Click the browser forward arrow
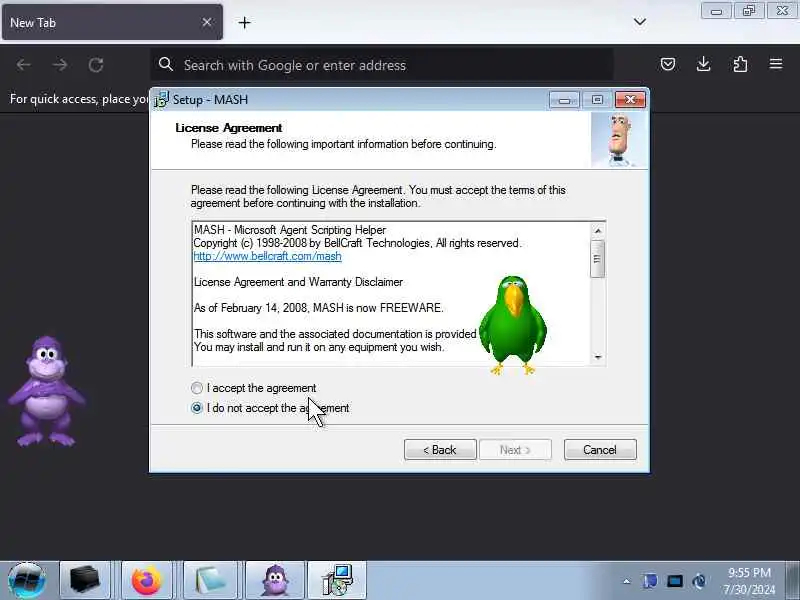Viewport: 800px width, 600px height. tap(60, 65)
